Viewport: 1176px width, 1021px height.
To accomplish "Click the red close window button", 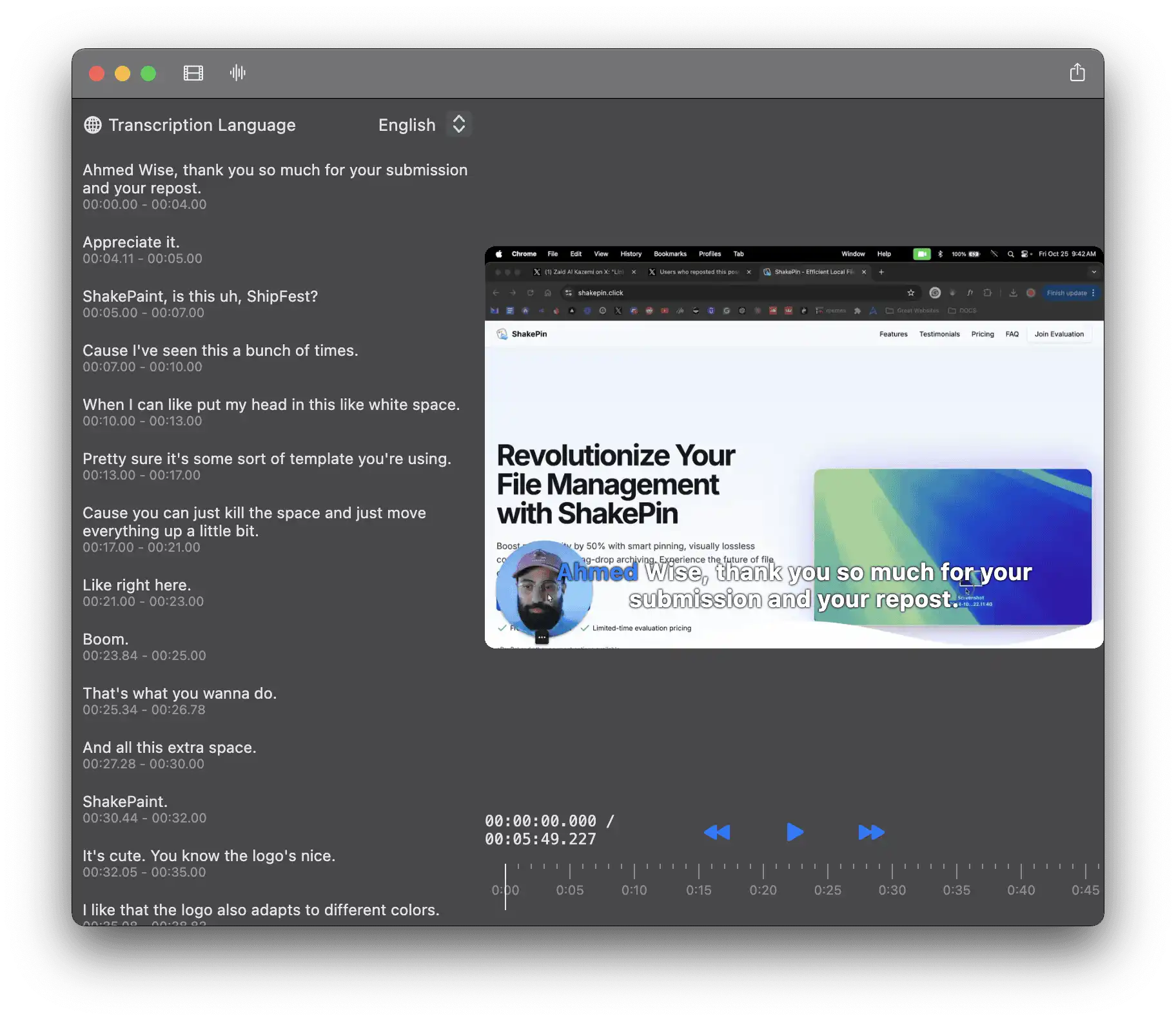I will pos(97,73).
